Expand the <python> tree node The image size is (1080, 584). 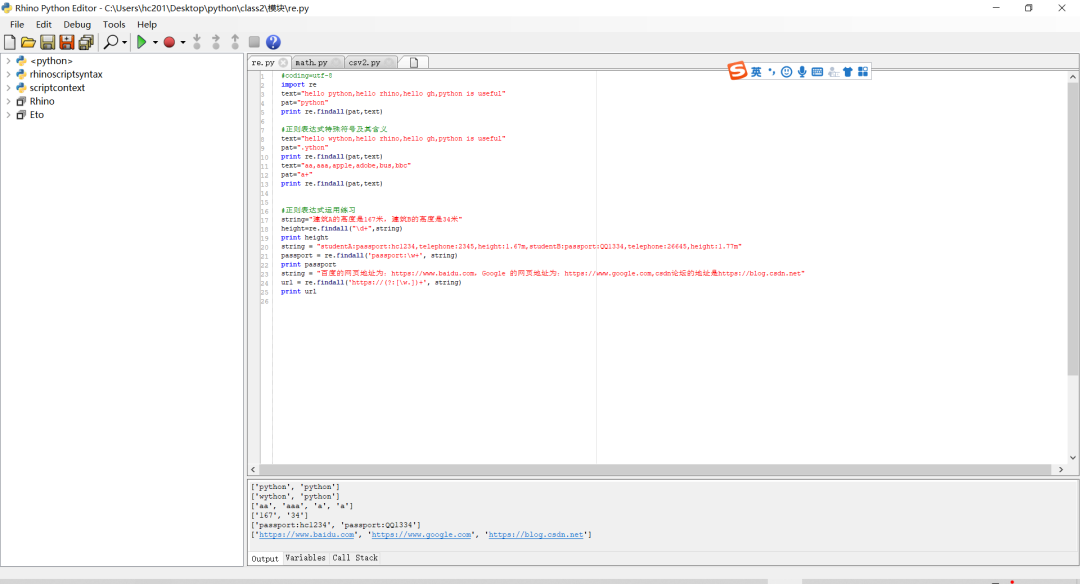[x=8, y=61]
